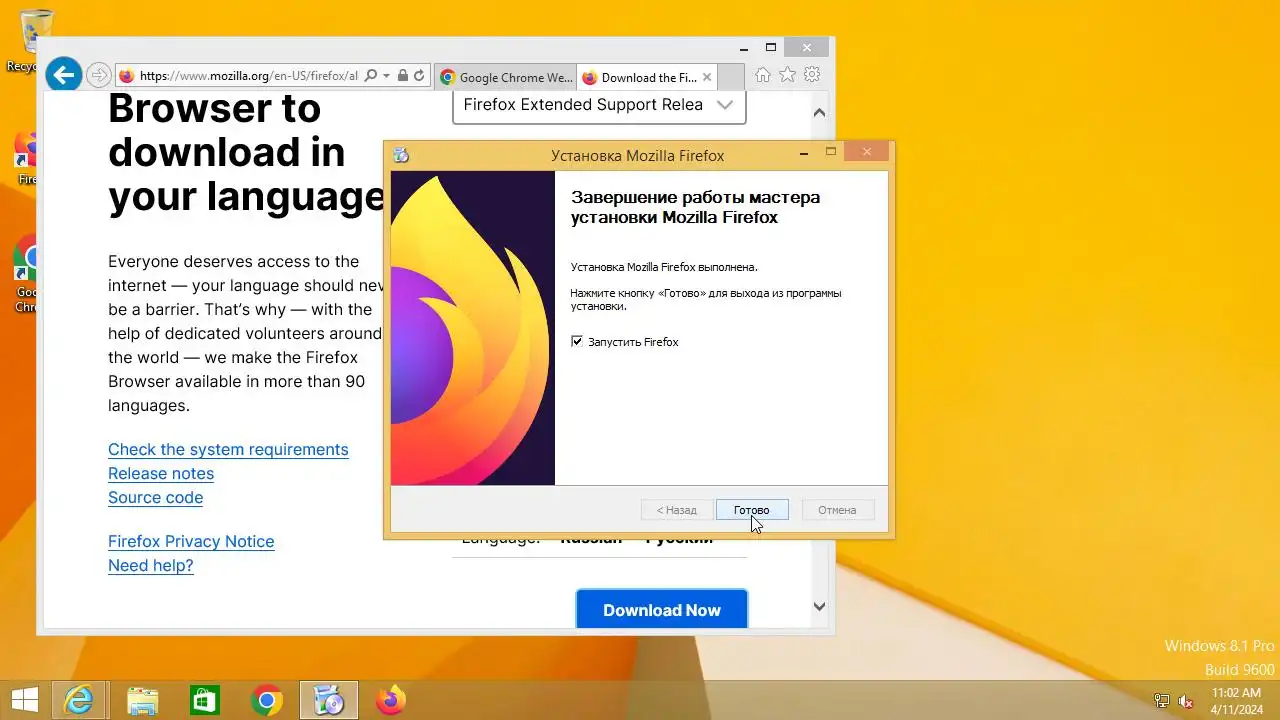Click the installer title bar setup icon

tap(401, 155)
